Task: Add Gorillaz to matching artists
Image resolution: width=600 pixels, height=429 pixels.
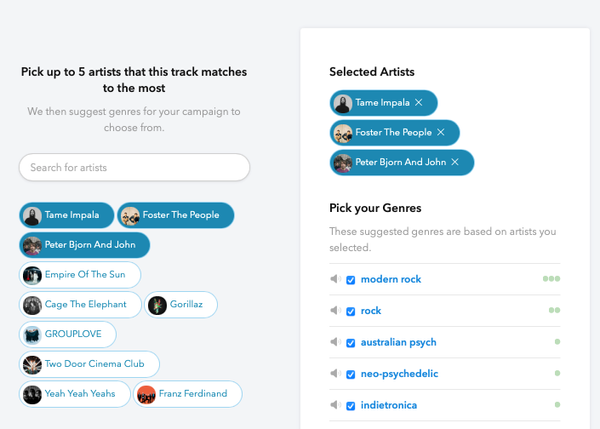Action: [x=182, y=305]
